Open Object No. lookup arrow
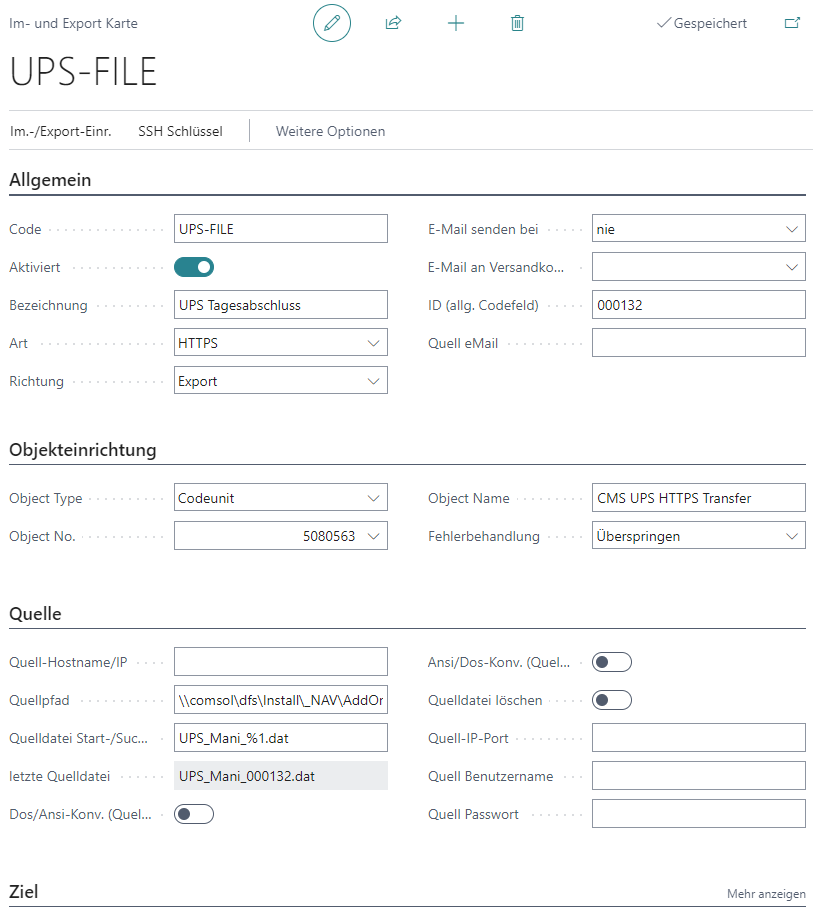 374,536
